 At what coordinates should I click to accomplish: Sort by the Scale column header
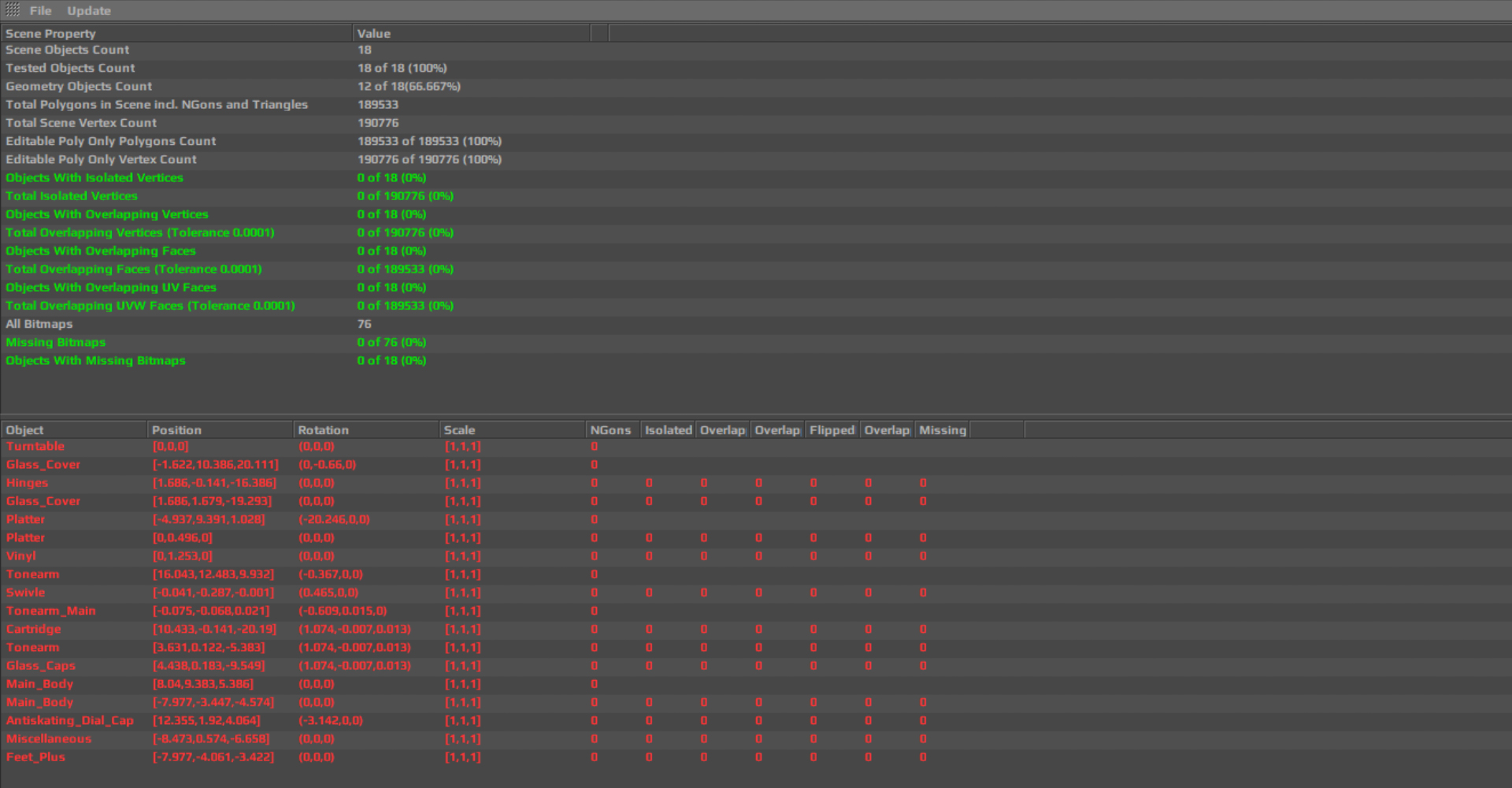513,429
